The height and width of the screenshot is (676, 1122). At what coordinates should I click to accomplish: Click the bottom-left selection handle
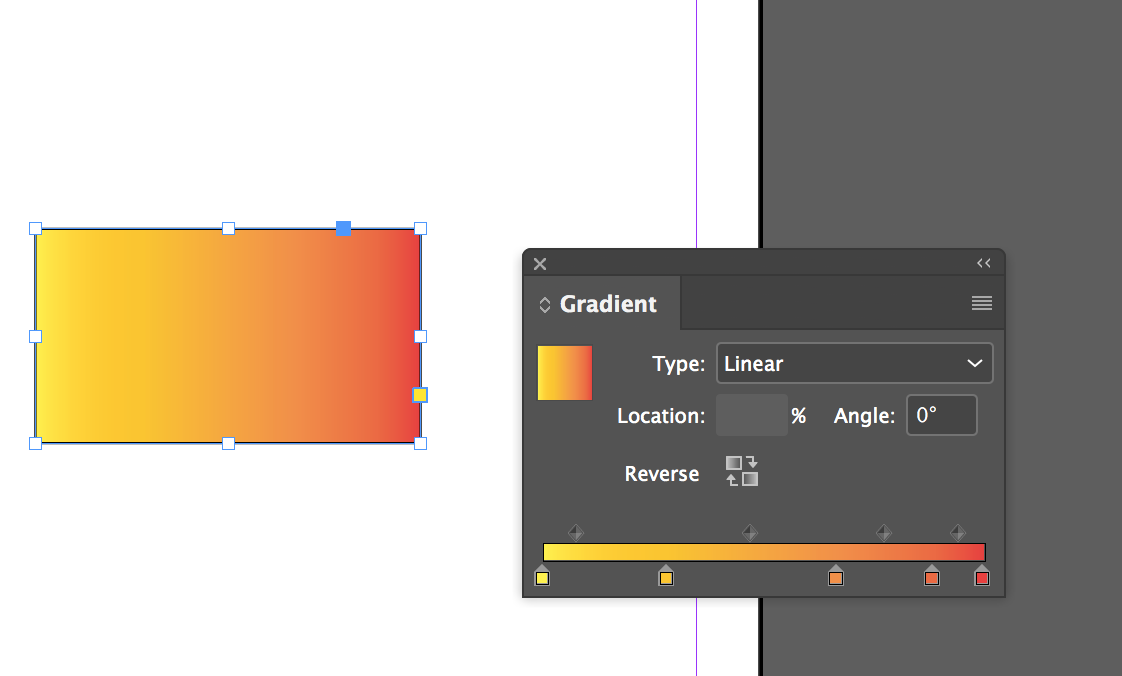tap(35, 444)
